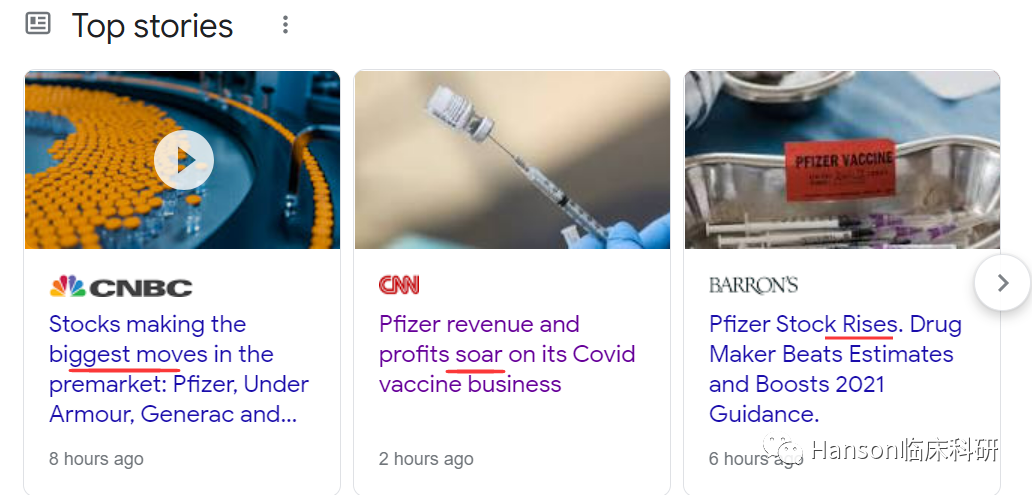Open 'Pfizer Stock Rises' Barron's headline
Image resolution: width=1032 pixels, height=495 pixels.
tap(835, 369)
